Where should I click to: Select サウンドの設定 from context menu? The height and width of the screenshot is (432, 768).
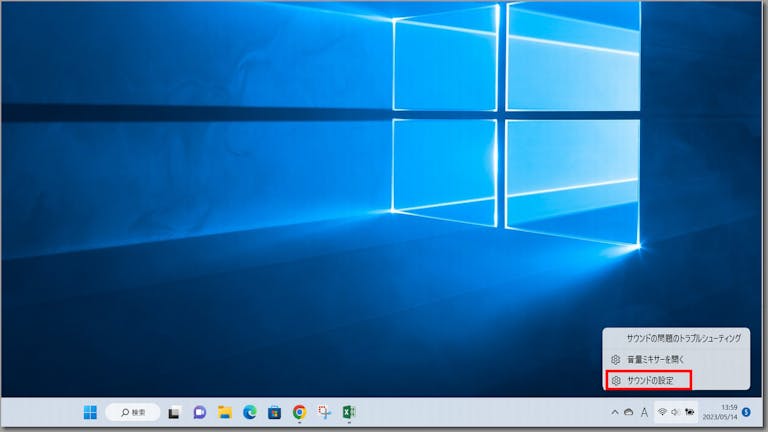tap(649, 380)
